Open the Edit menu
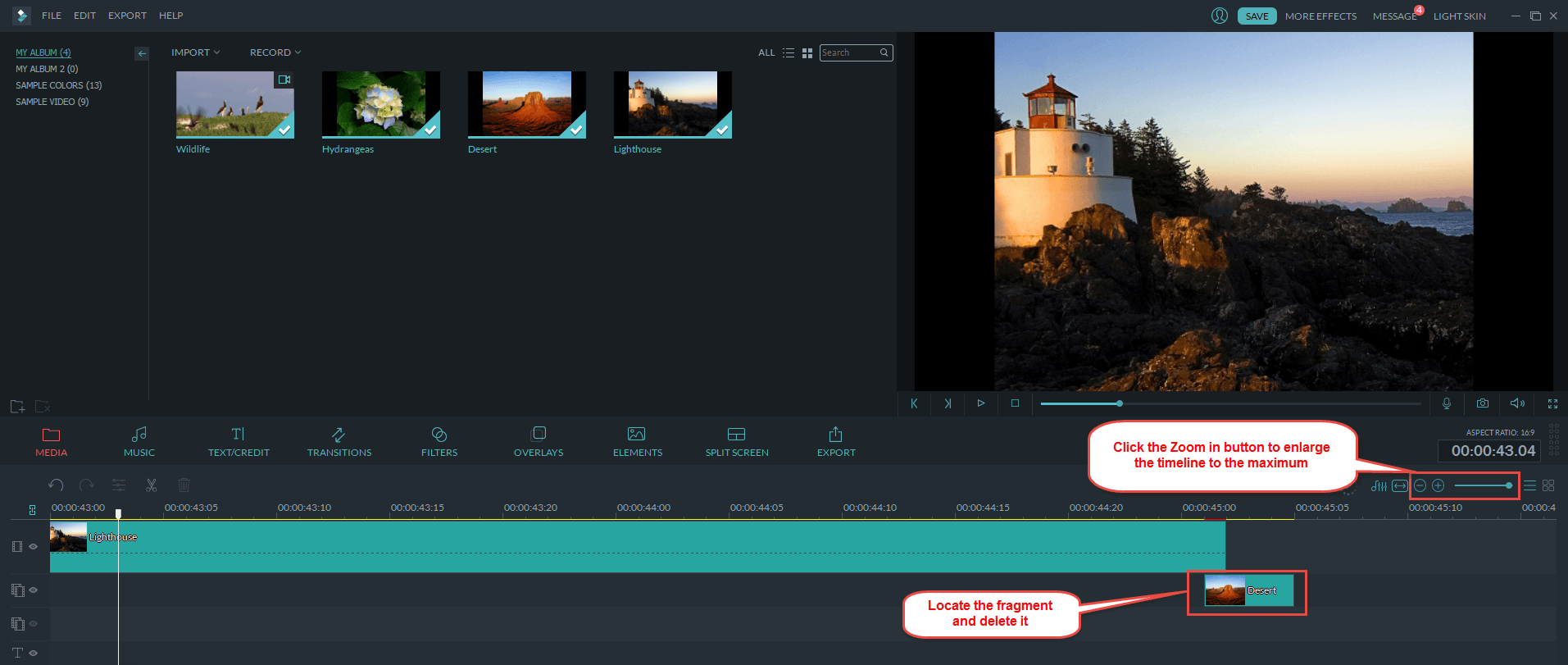The height and width of the screenshot is (665, 1568). pyautogui.click(x=84, y=16)
